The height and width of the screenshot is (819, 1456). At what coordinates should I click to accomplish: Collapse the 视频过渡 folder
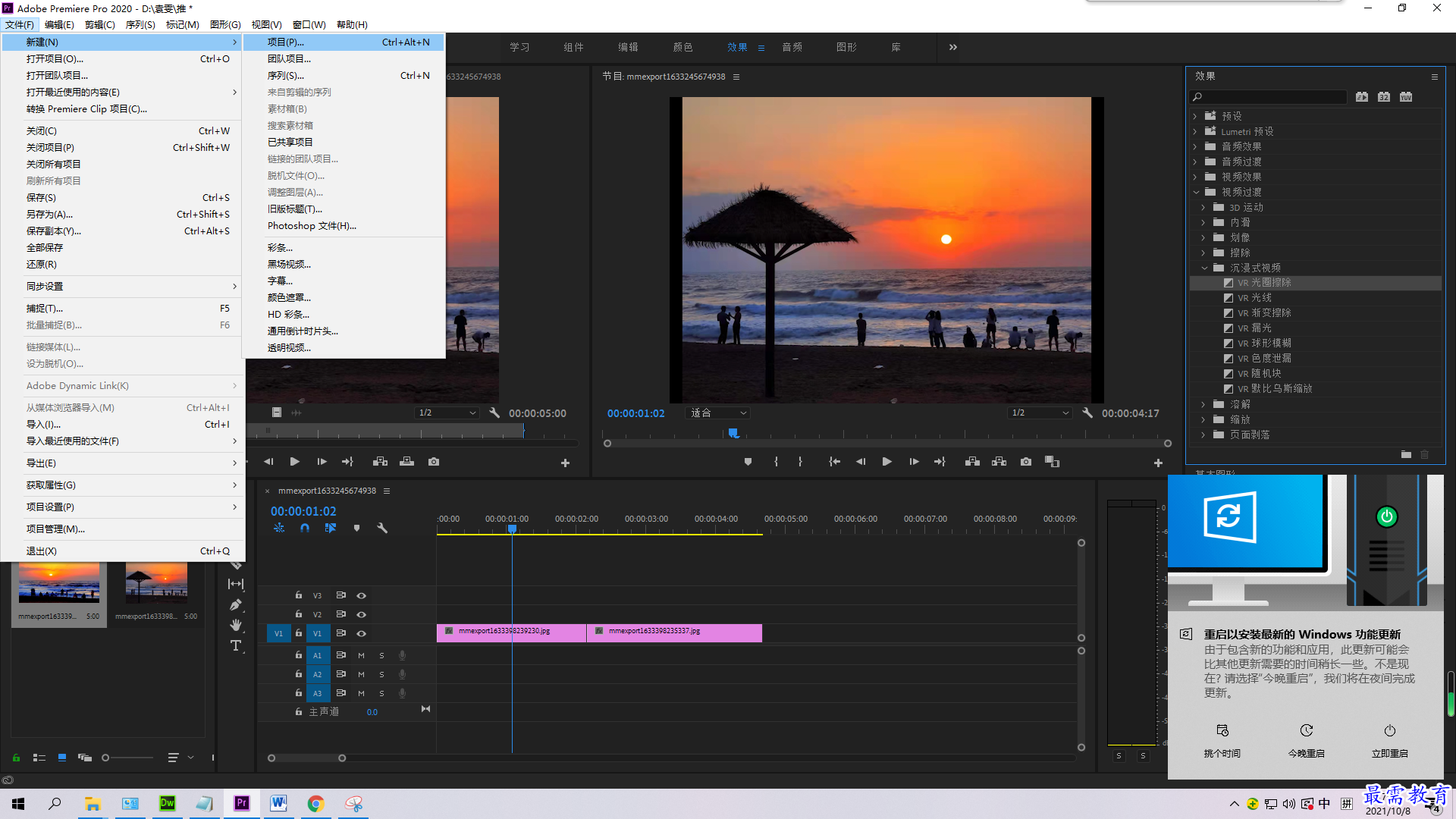(1196, 193)
